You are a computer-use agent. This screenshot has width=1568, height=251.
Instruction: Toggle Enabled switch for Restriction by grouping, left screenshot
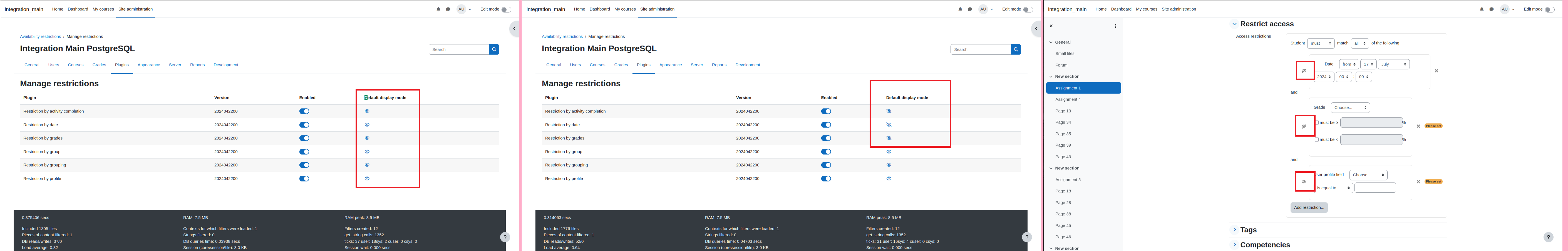(304, 165)
